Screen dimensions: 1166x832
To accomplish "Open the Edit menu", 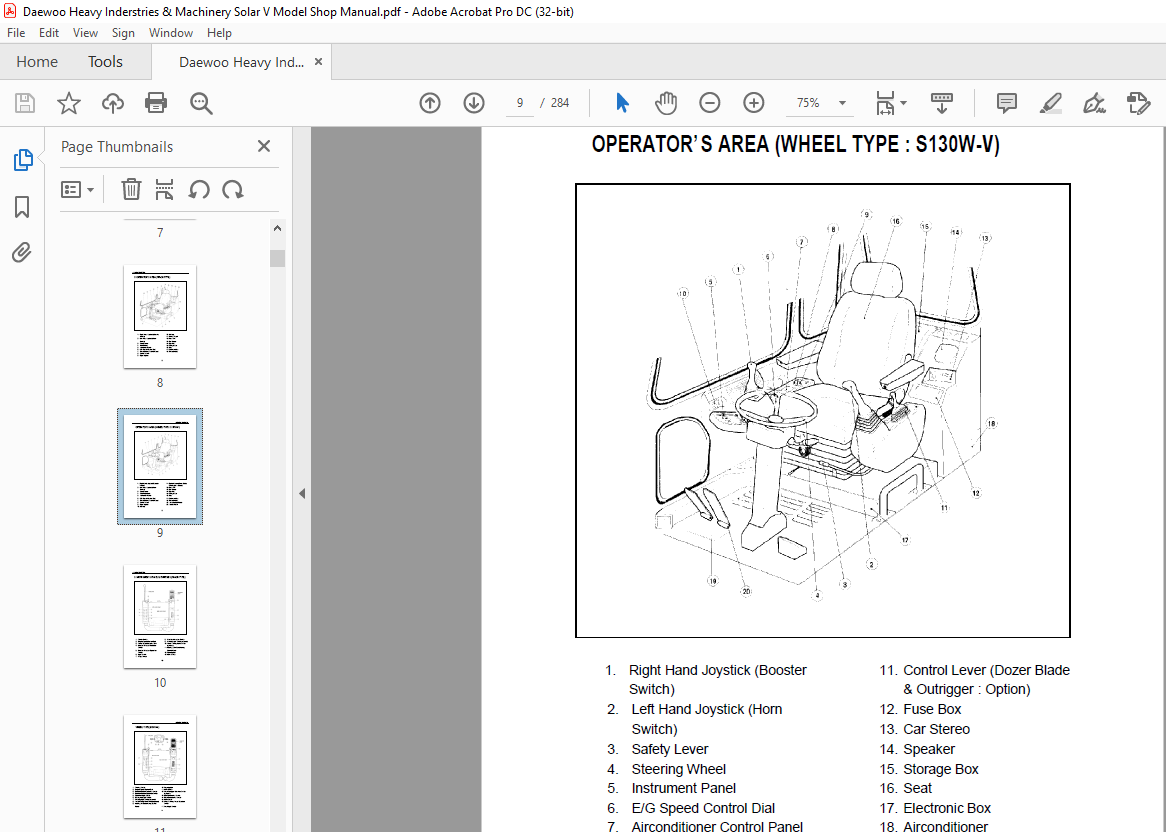I will click(49, 33).
